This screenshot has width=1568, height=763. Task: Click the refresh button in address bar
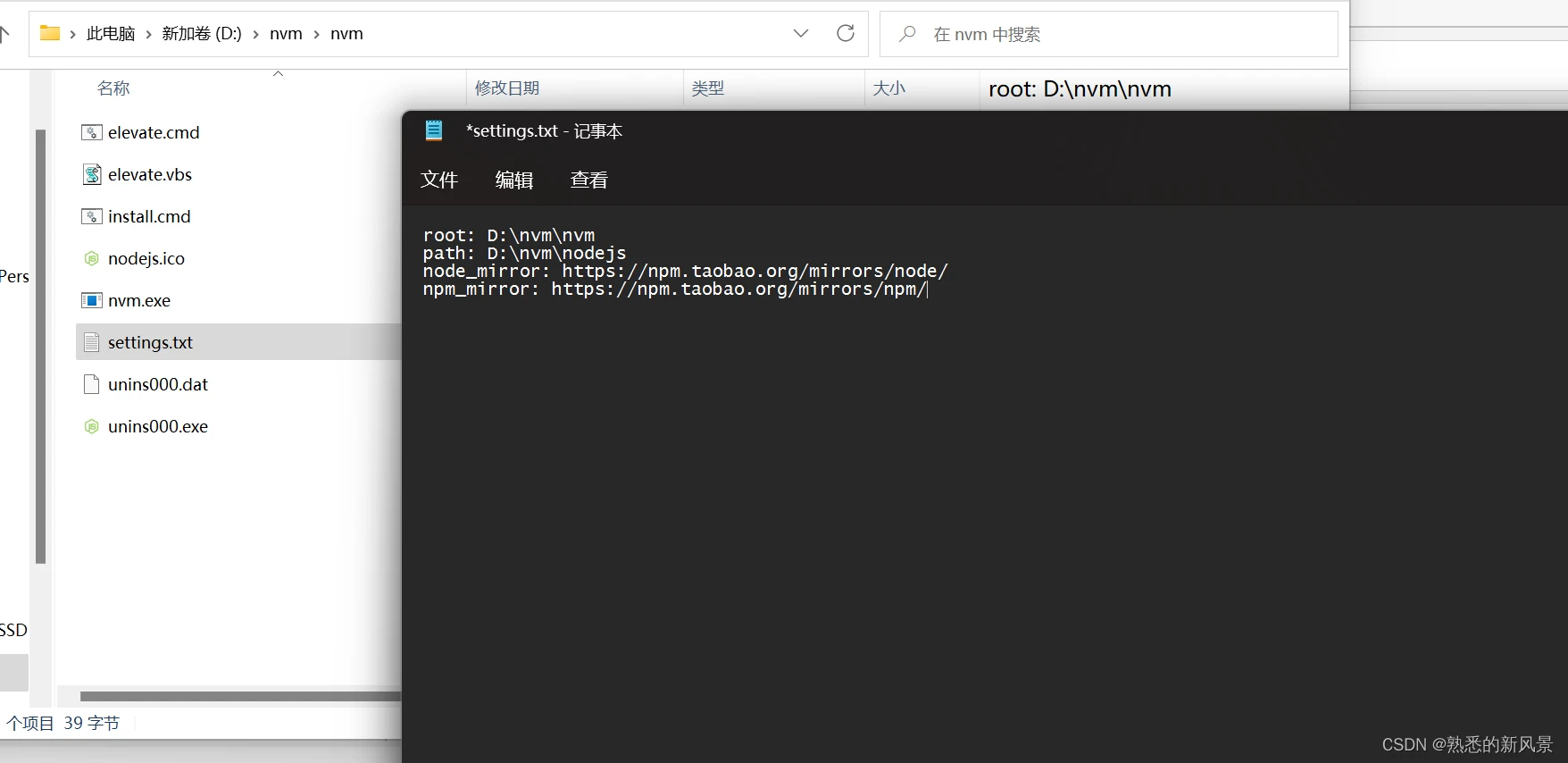click(x=845, y=34)
